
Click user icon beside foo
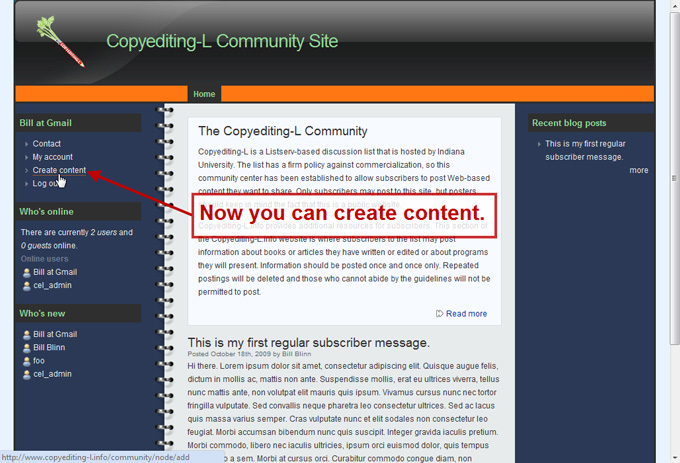pos(26,361)
